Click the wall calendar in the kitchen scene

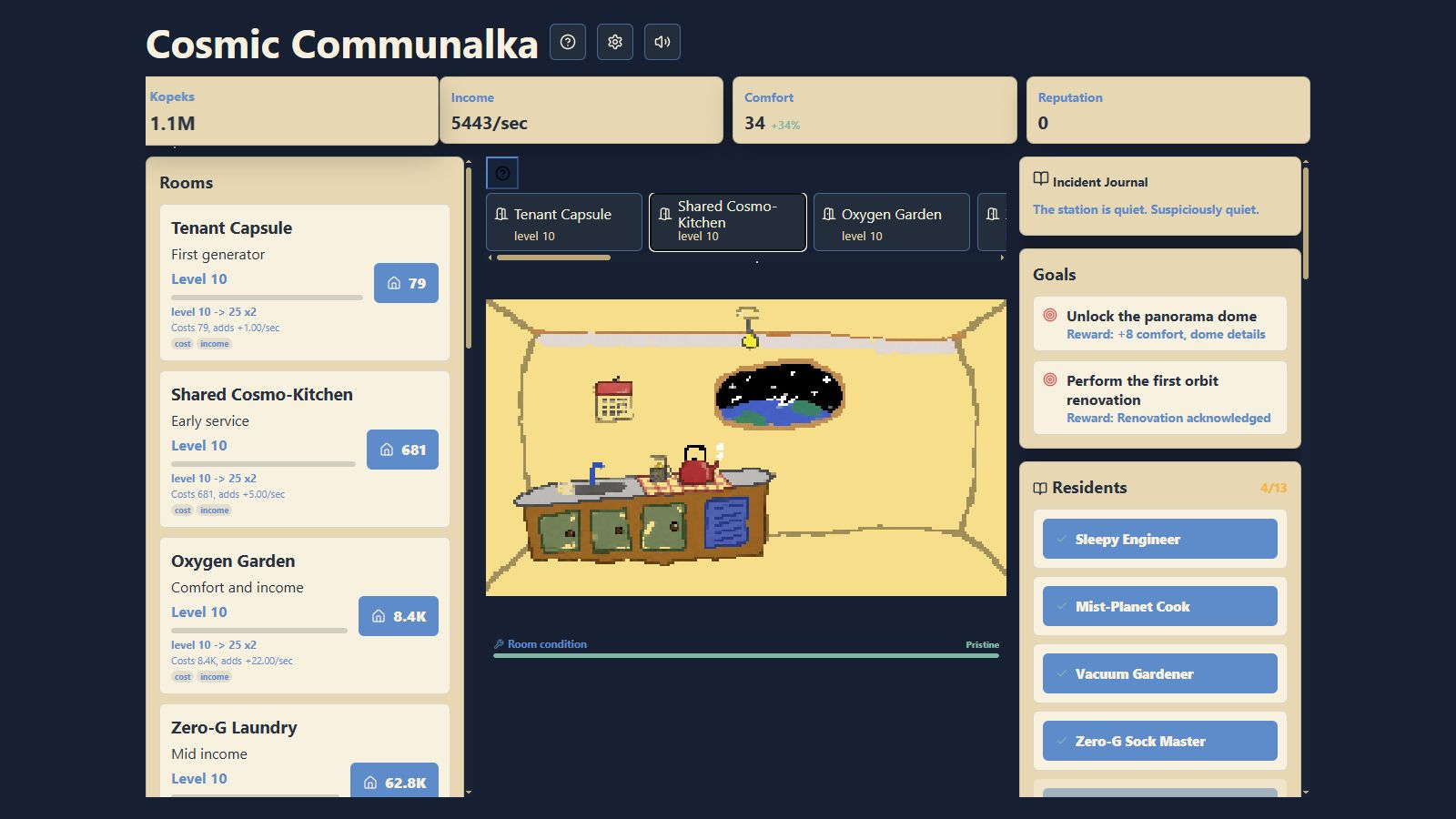[613, 399]
